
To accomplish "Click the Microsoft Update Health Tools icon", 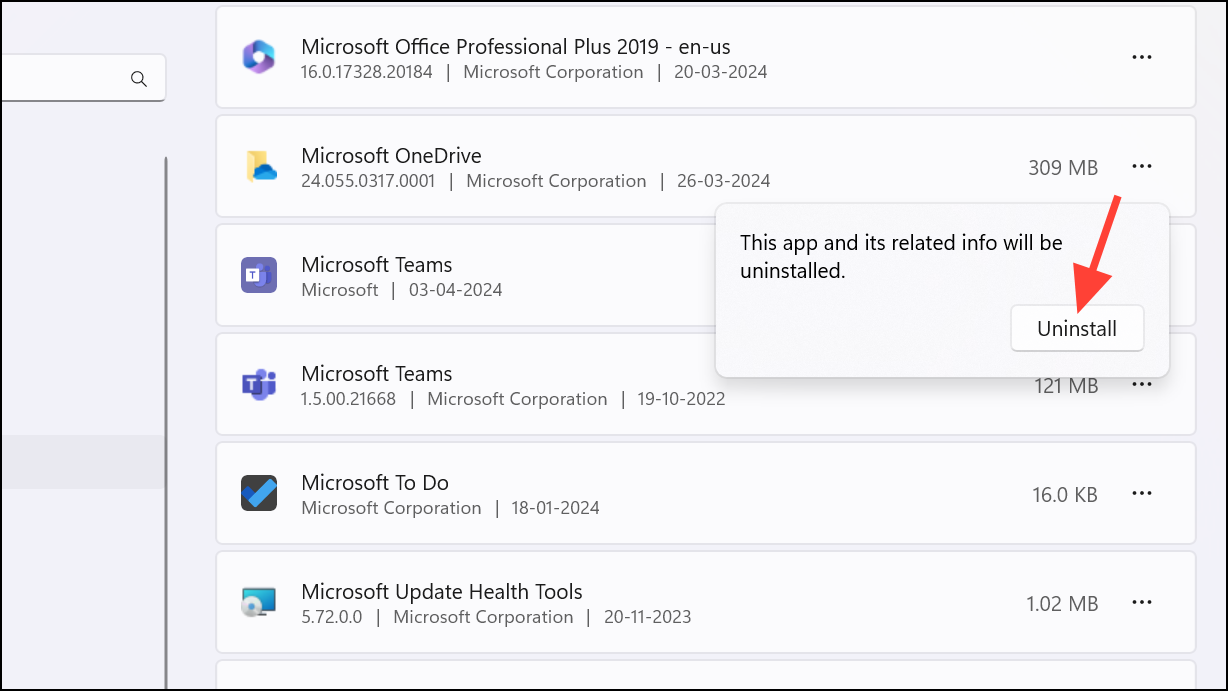I will click(x=259, y=602).
